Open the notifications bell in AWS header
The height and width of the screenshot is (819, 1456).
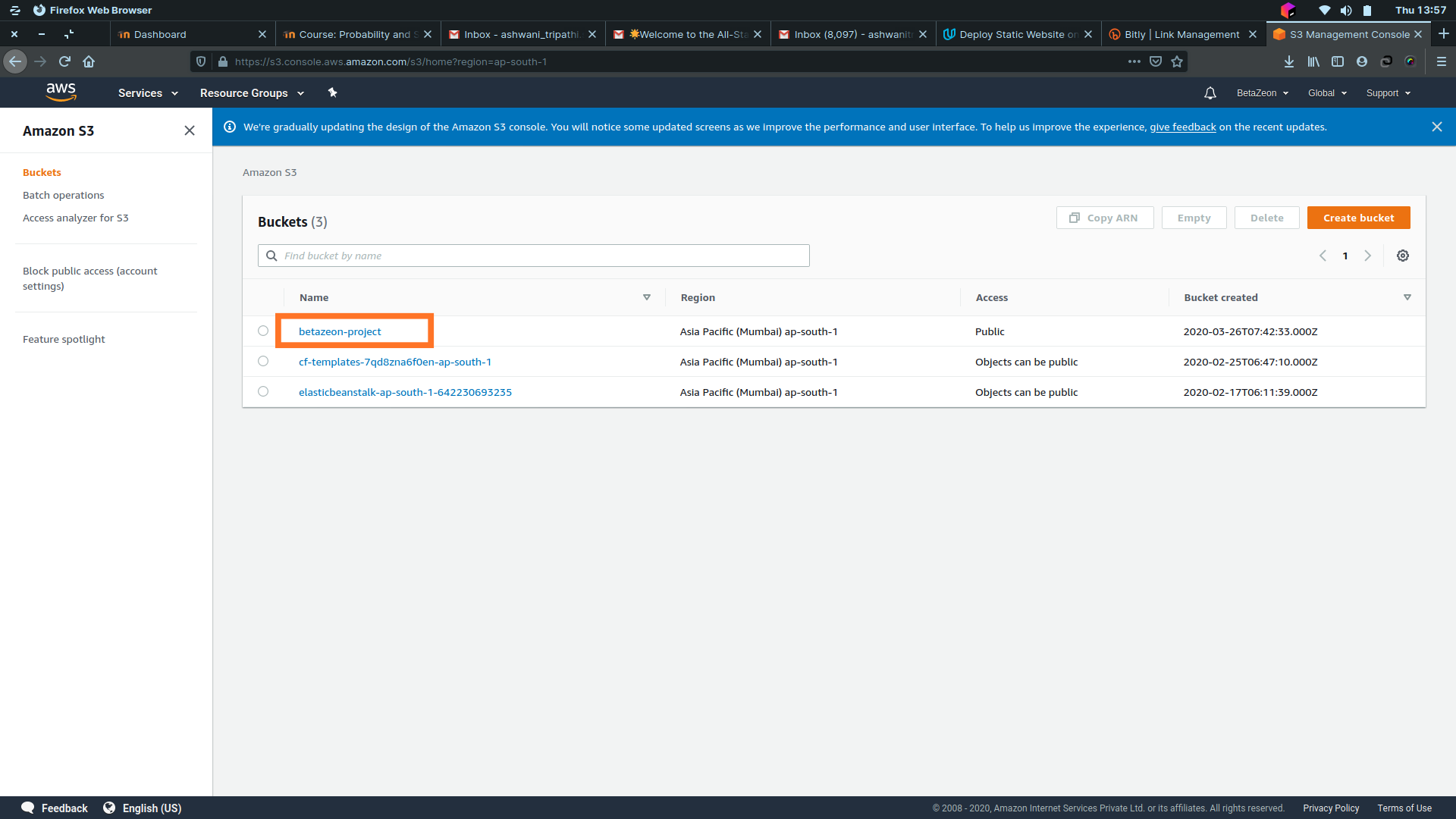click(1210, 93)
